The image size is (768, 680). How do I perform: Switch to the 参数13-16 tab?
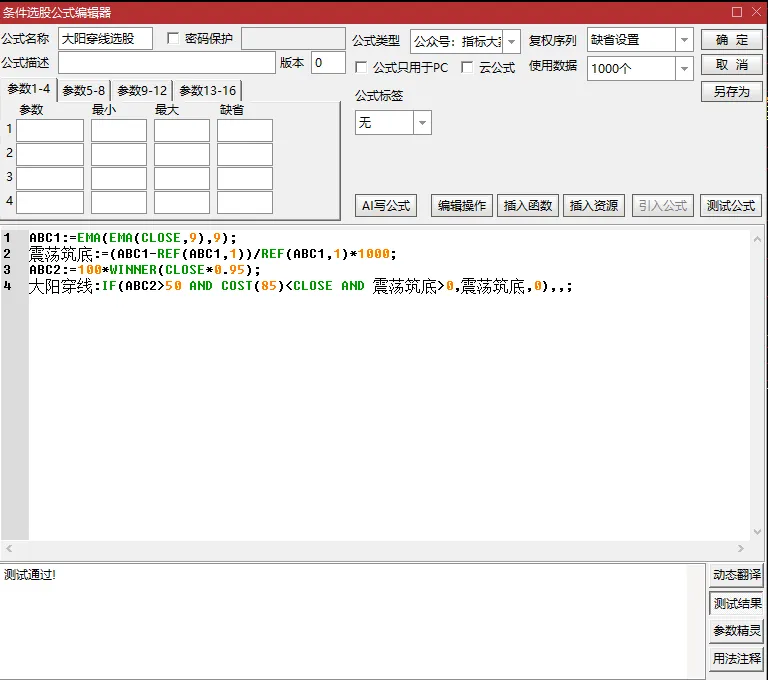[x=208, y=91]
